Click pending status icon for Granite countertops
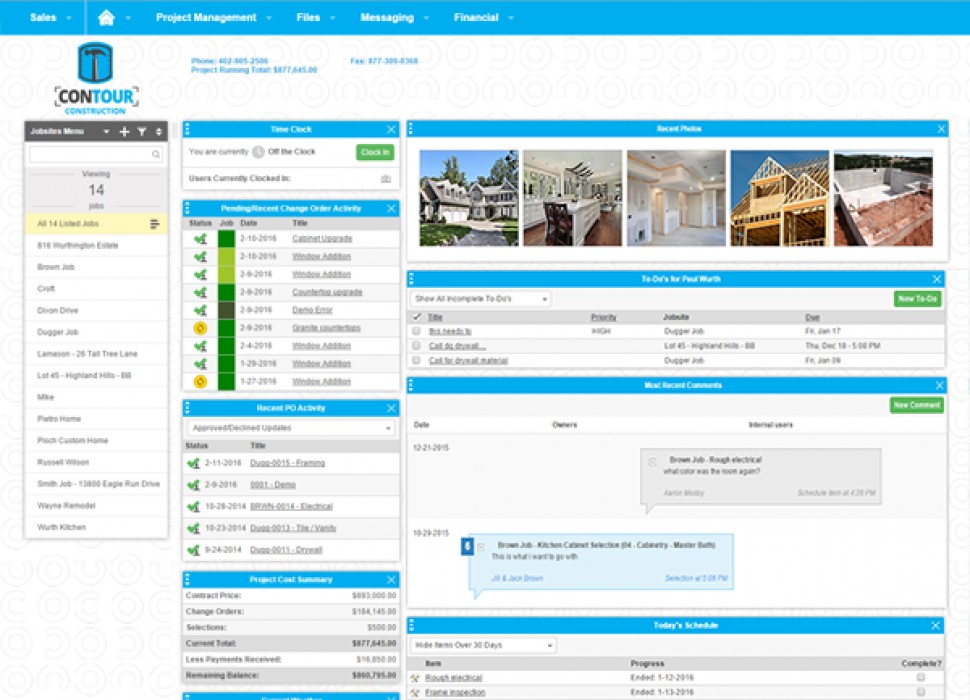This screenshot has height=700, width=970. pyautogui.click(x=199, y=328)
